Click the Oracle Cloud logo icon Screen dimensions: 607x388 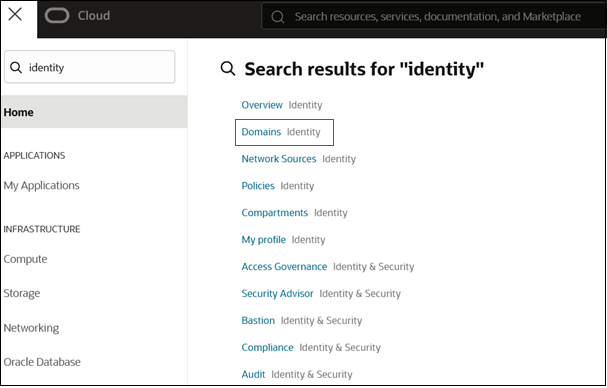point(57,16)
